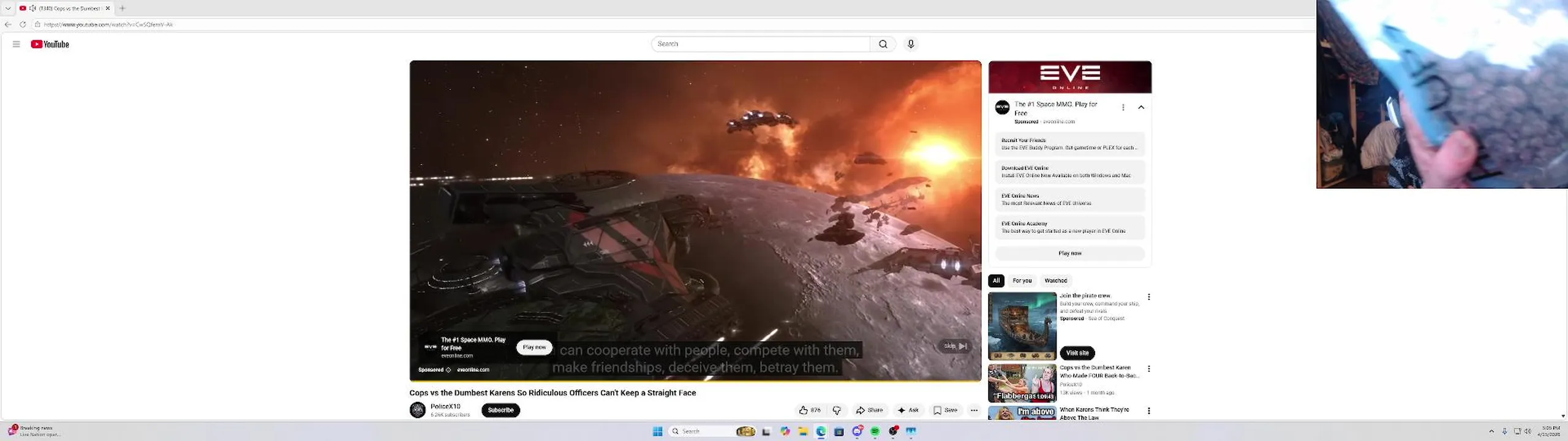
Task: Show hidden system tray icons chevron
Action: 1491,431
